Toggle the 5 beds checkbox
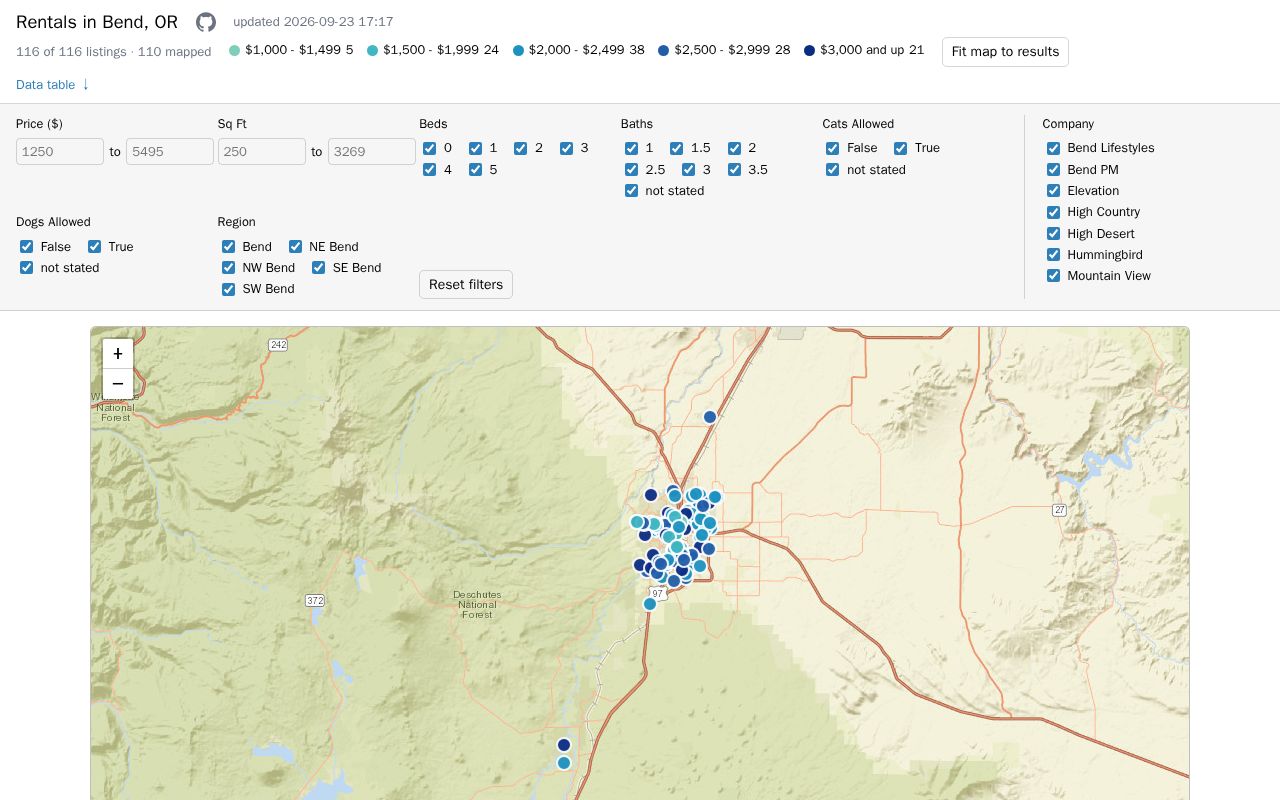Viewport: 1280px width, 800px height. [x=476, y=170]
